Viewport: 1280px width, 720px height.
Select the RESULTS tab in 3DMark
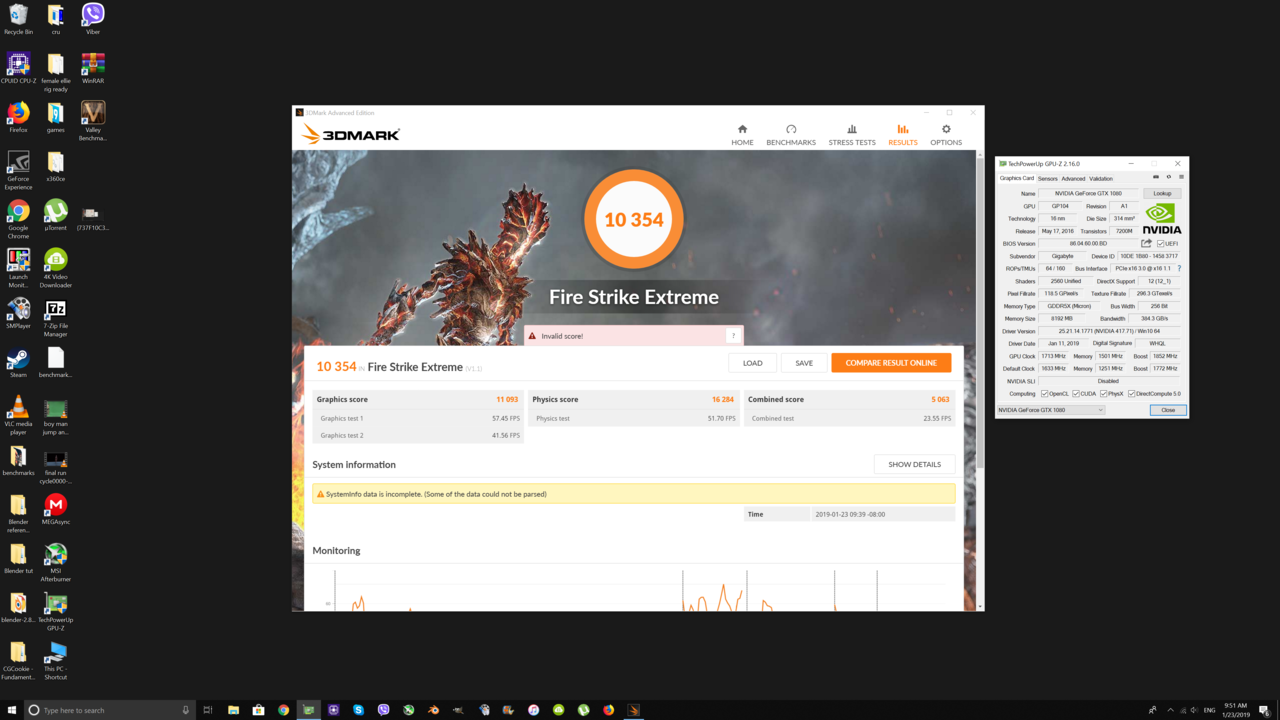click(x=903, y=135)
